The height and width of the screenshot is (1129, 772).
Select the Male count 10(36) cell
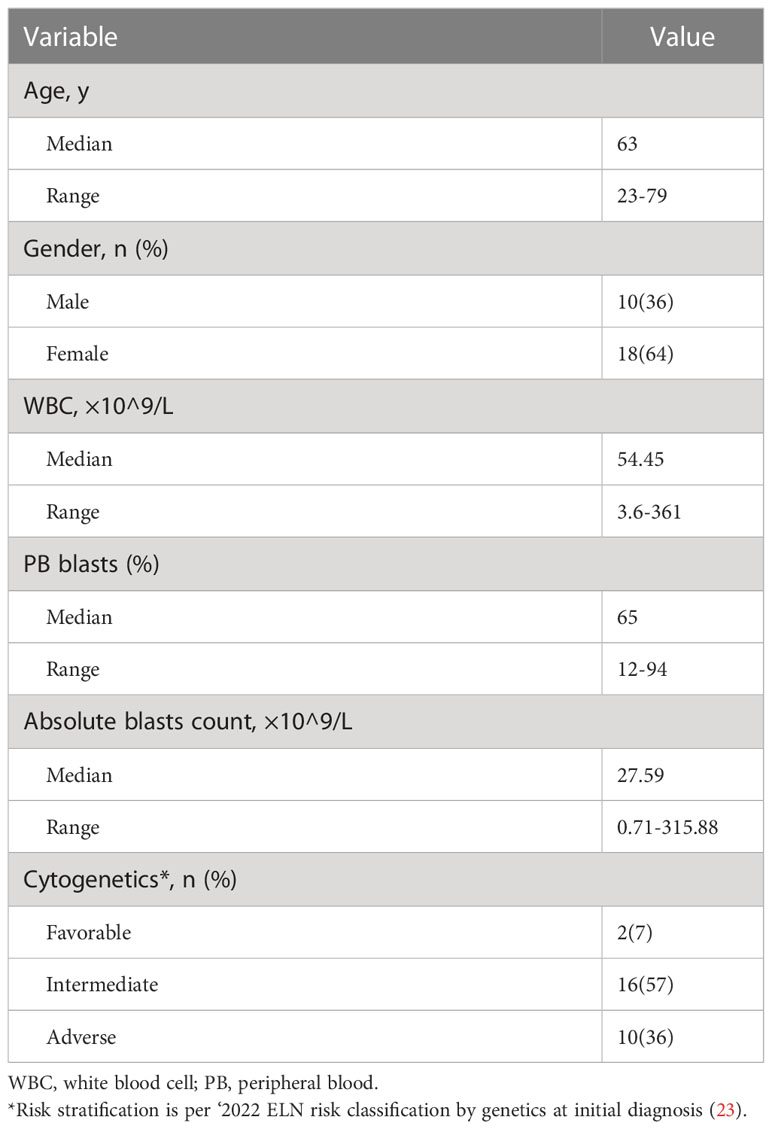682,301
